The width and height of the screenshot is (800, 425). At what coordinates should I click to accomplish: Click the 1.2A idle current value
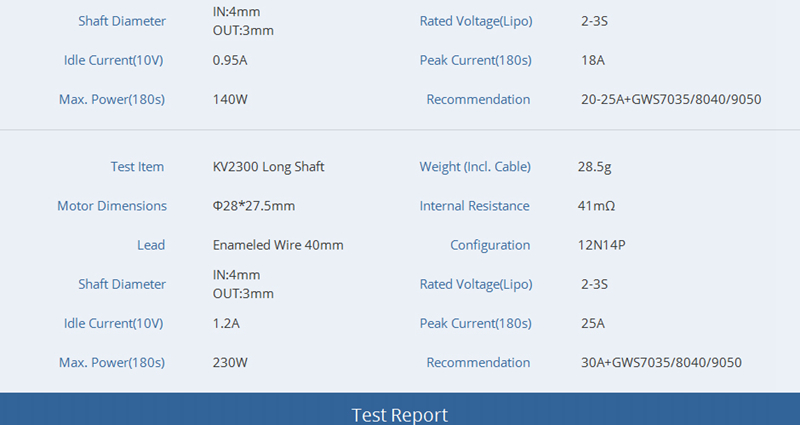226,324
